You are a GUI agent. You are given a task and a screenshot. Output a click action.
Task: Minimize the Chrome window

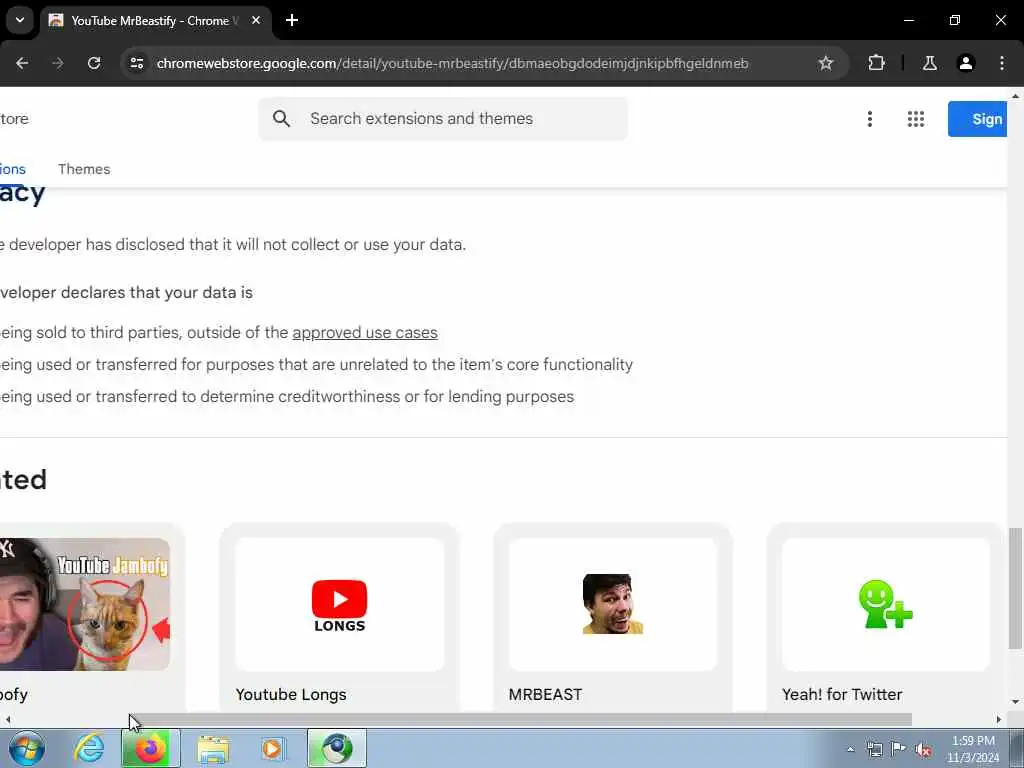pyautogui.click(x=908, y=21)
